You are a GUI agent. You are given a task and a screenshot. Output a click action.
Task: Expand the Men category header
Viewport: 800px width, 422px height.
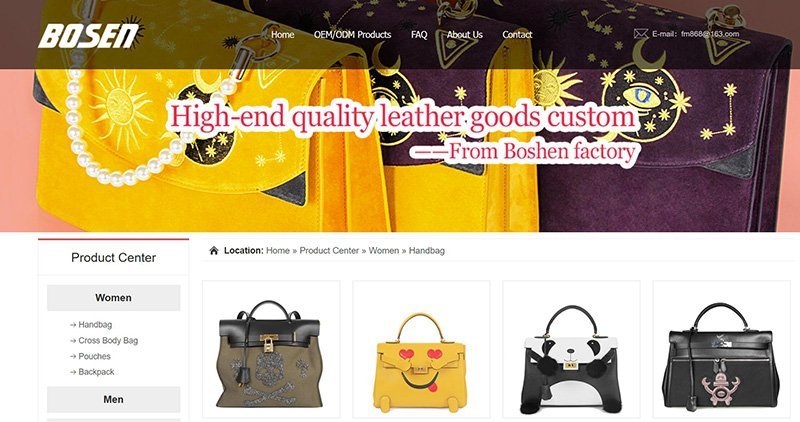tap(113, 399)
